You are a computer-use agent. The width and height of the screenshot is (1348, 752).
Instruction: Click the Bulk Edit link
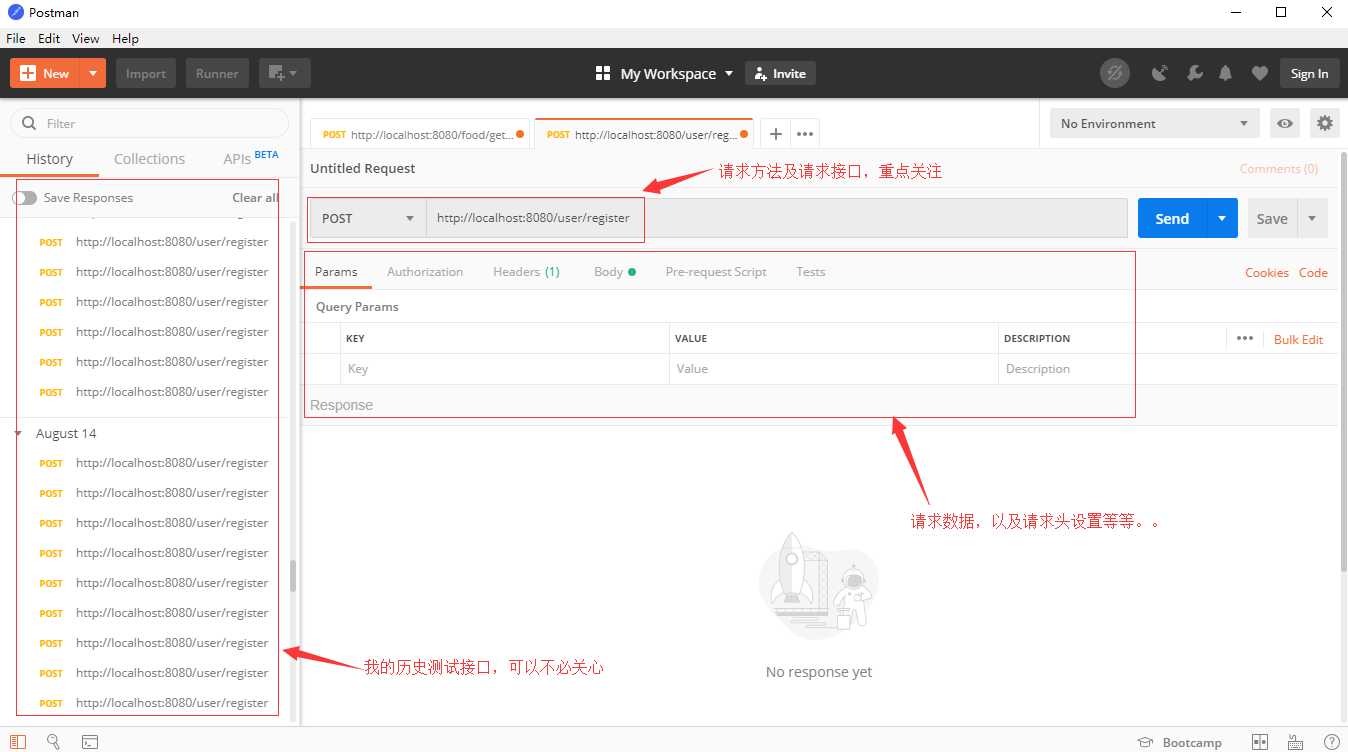(x=1298, y=339)
